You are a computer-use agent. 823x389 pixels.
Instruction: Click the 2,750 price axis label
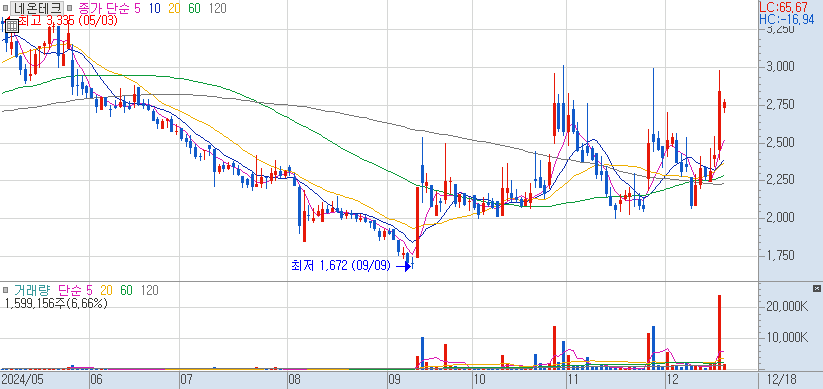(x=780, y=105)
